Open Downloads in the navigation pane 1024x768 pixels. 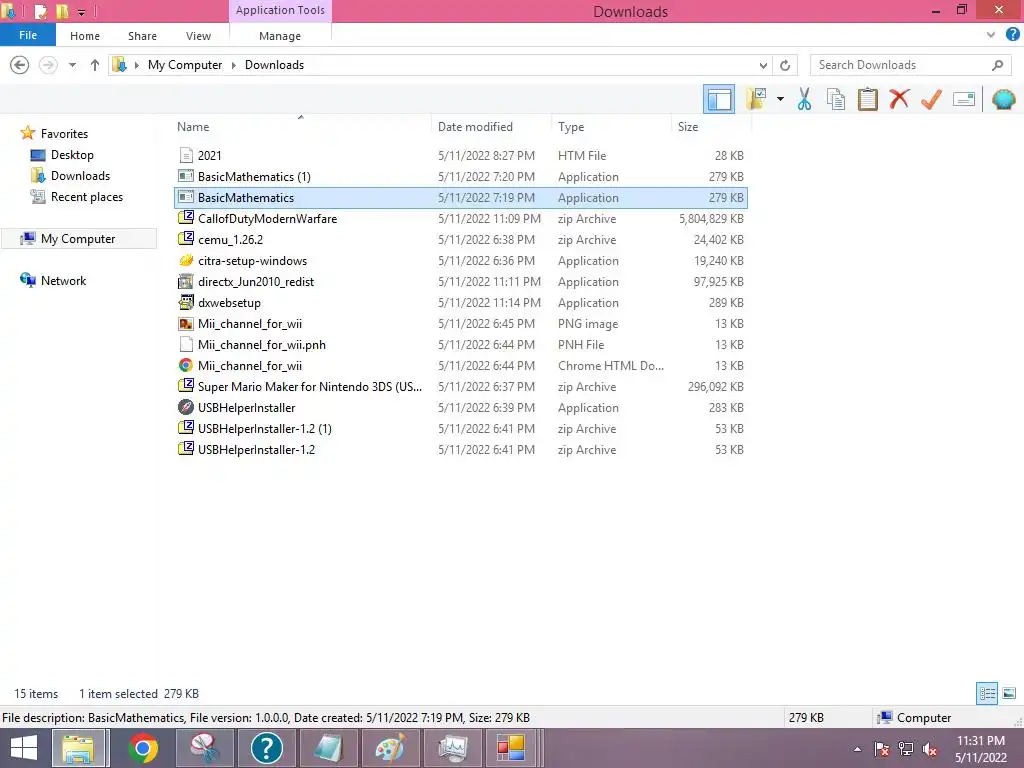click(x=80, y=176)
